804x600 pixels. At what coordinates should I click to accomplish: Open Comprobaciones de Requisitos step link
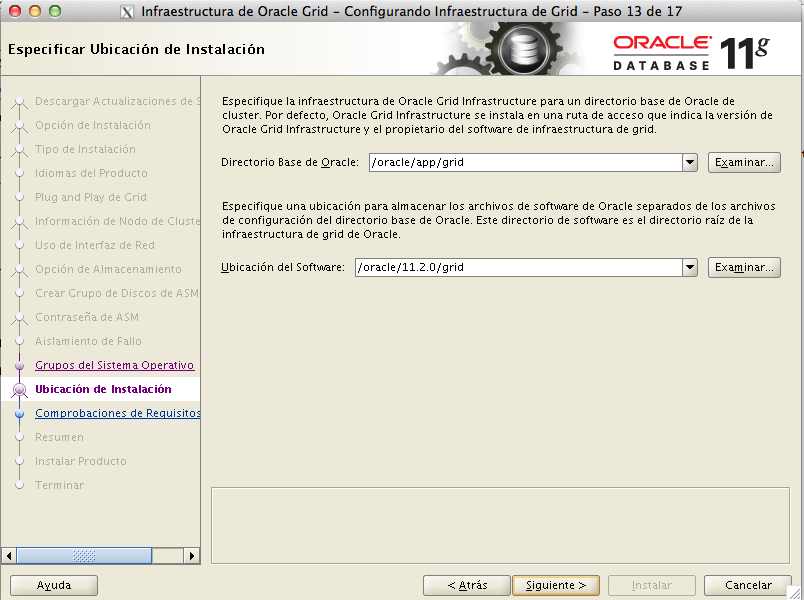click(117, 413)
